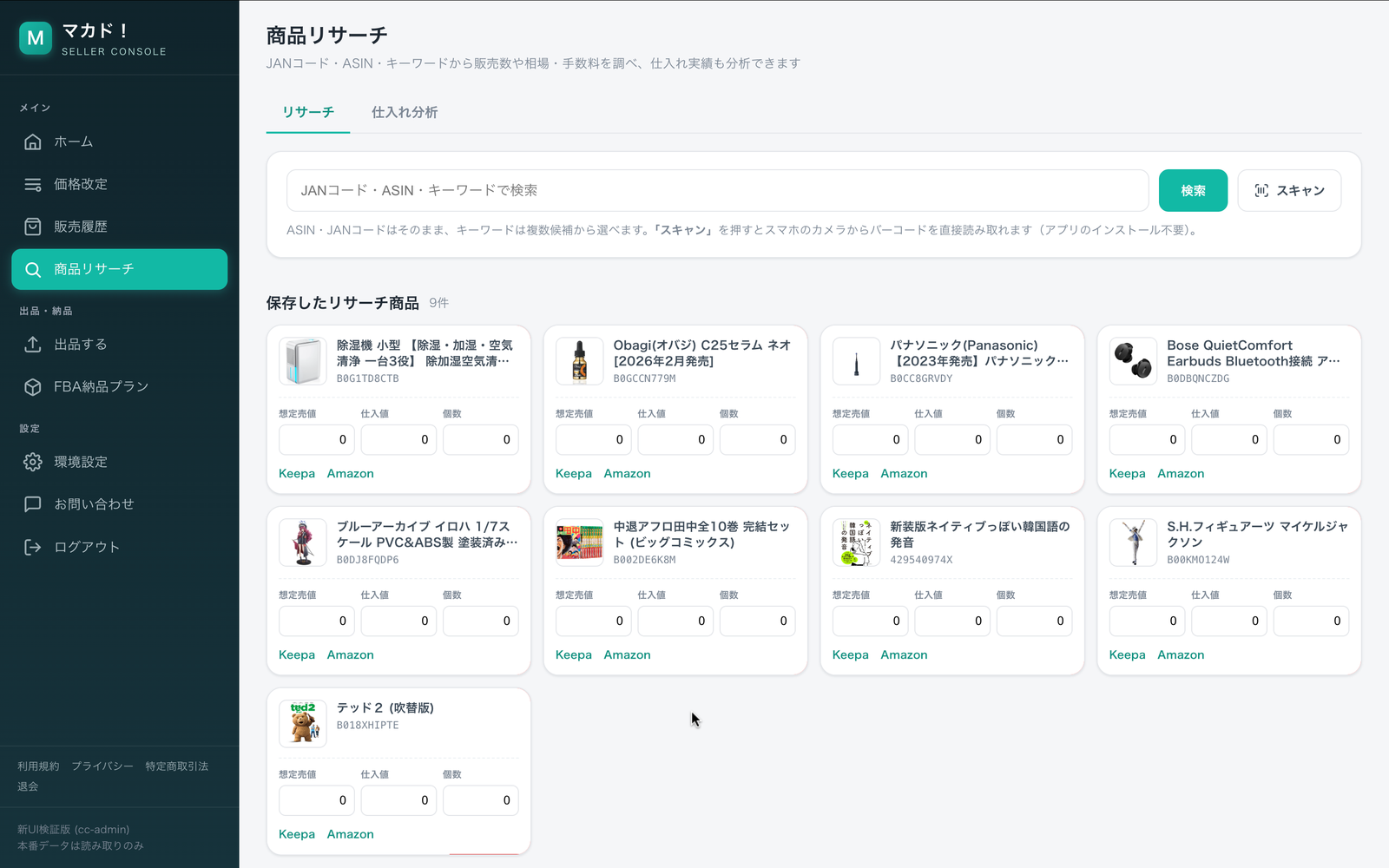Edit 個数 field on テッド2 card

[481, 800]
